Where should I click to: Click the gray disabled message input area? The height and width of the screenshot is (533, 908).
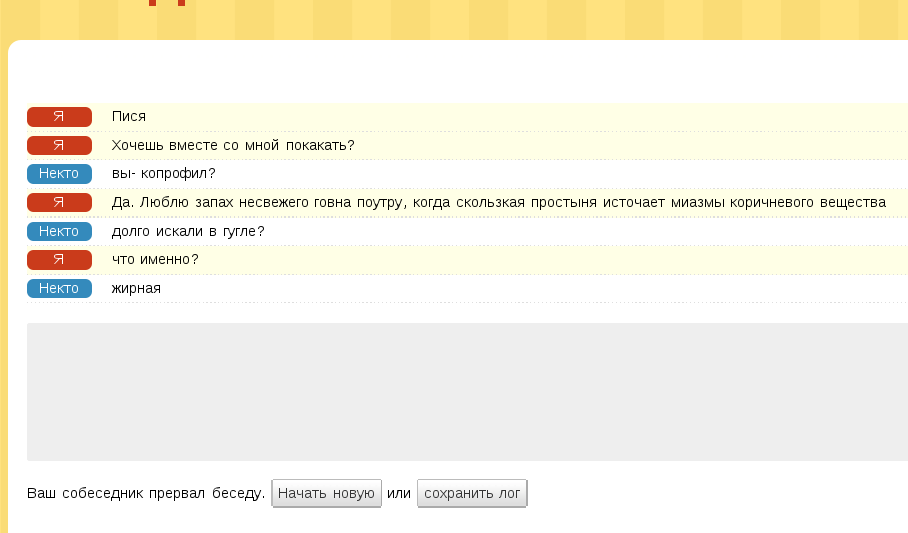coord(467,391)
